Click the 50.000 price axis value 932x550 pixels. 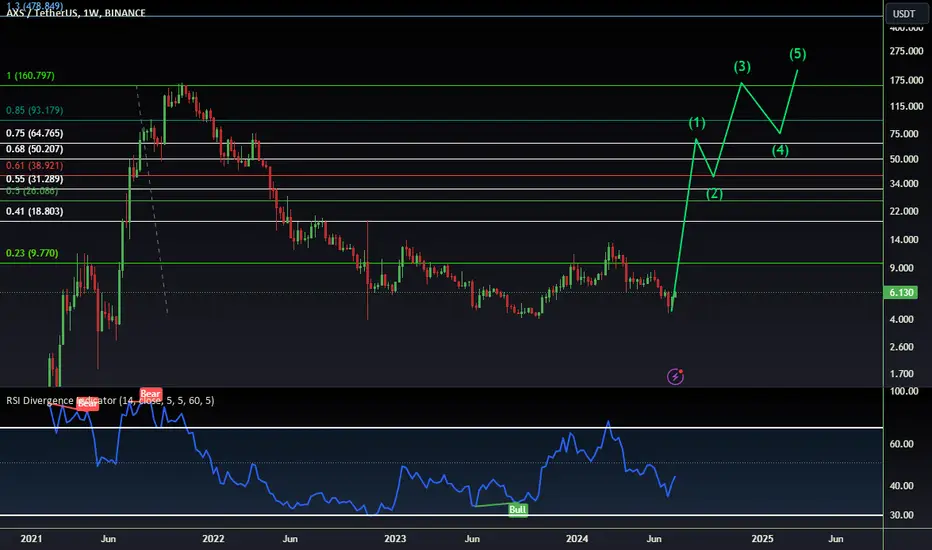pos(903,159)
